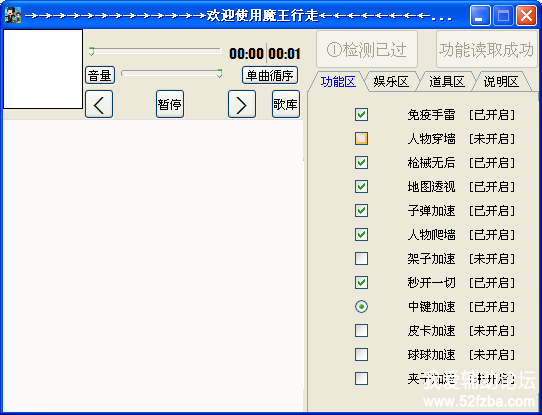Viewport: 542px width, 415px height.
Task: Enable the 人物穿墙 checkbox
Action: point(361,139)
